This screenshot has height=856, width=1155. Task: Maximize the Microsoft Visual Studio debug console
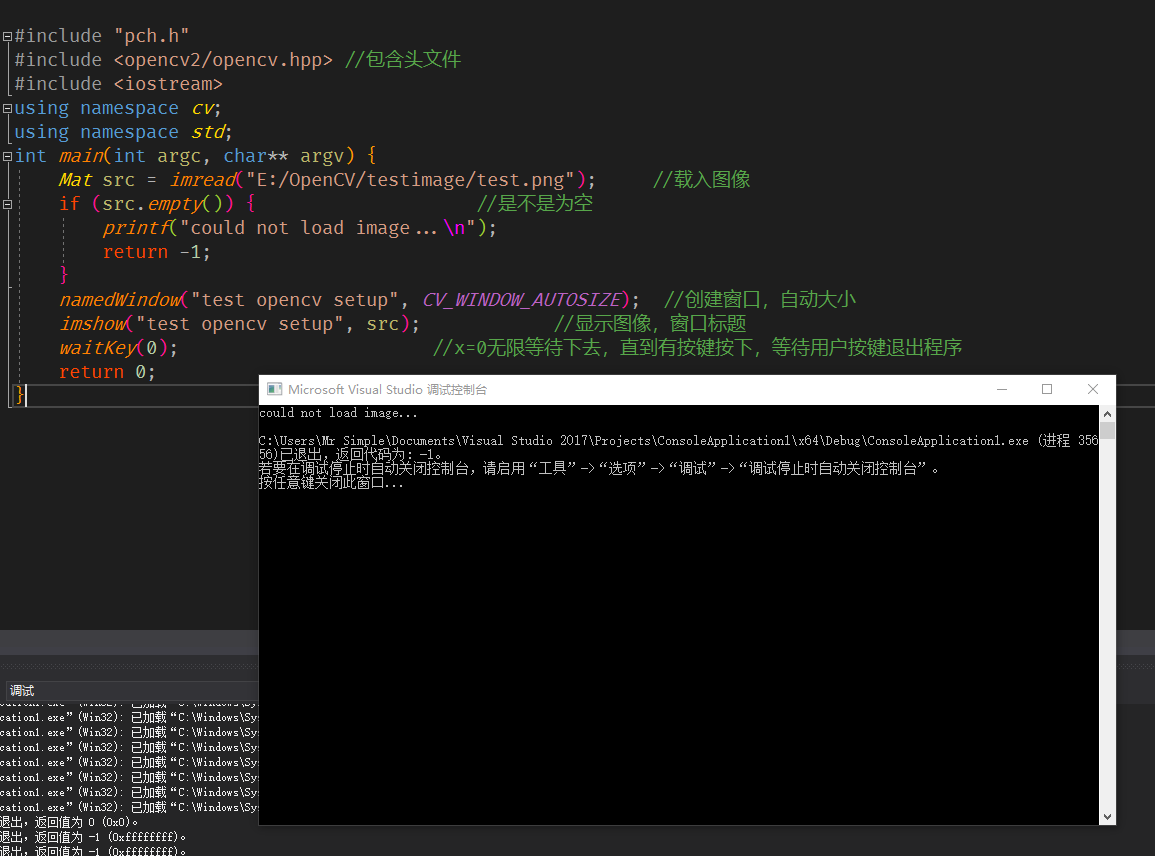click(1047, 389)
